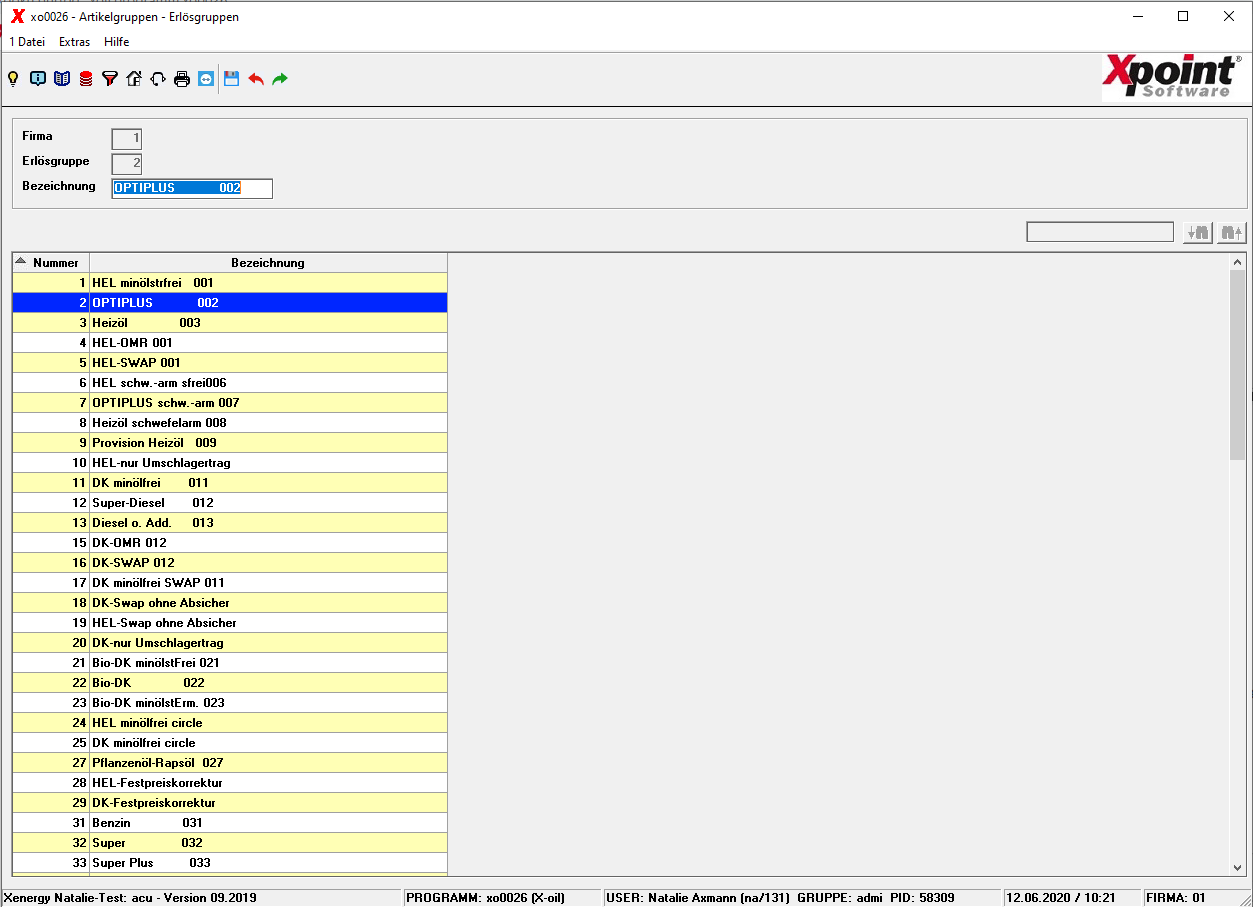Image resolution: width=1253 pixels, height=907 pixels.
Task: Select row 'HEL-Festpreiskorrektur'
Action: pos(230,783)
